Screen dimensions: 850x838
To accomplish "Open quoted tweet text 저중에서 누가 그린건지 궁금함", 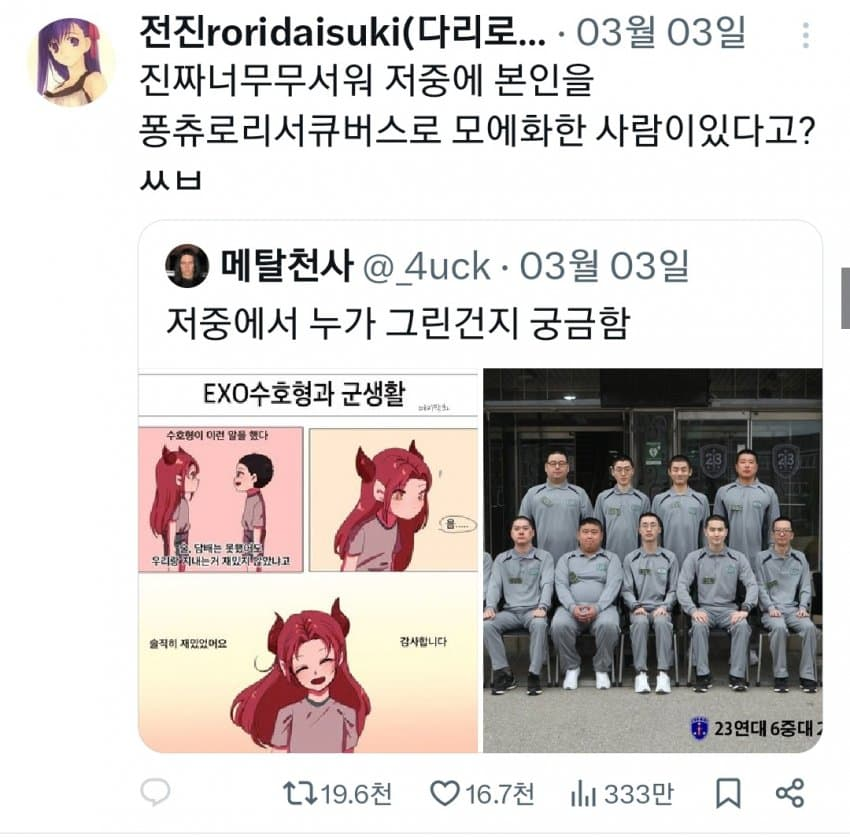I will [398, 323].
